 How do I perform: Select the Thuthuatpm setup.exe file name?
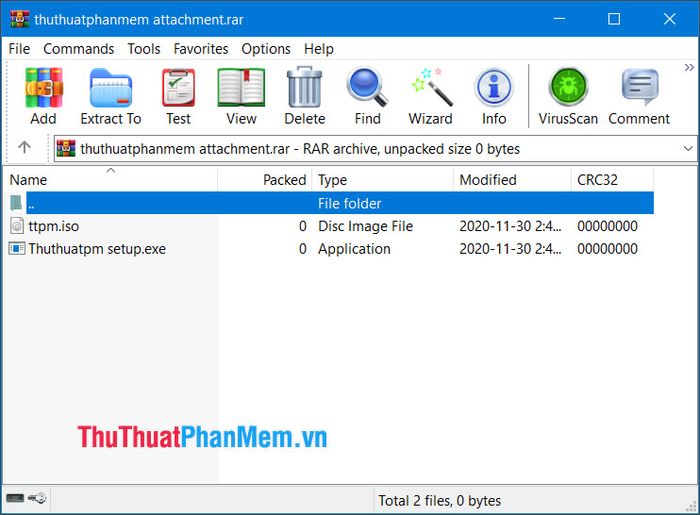pos(97,249)
